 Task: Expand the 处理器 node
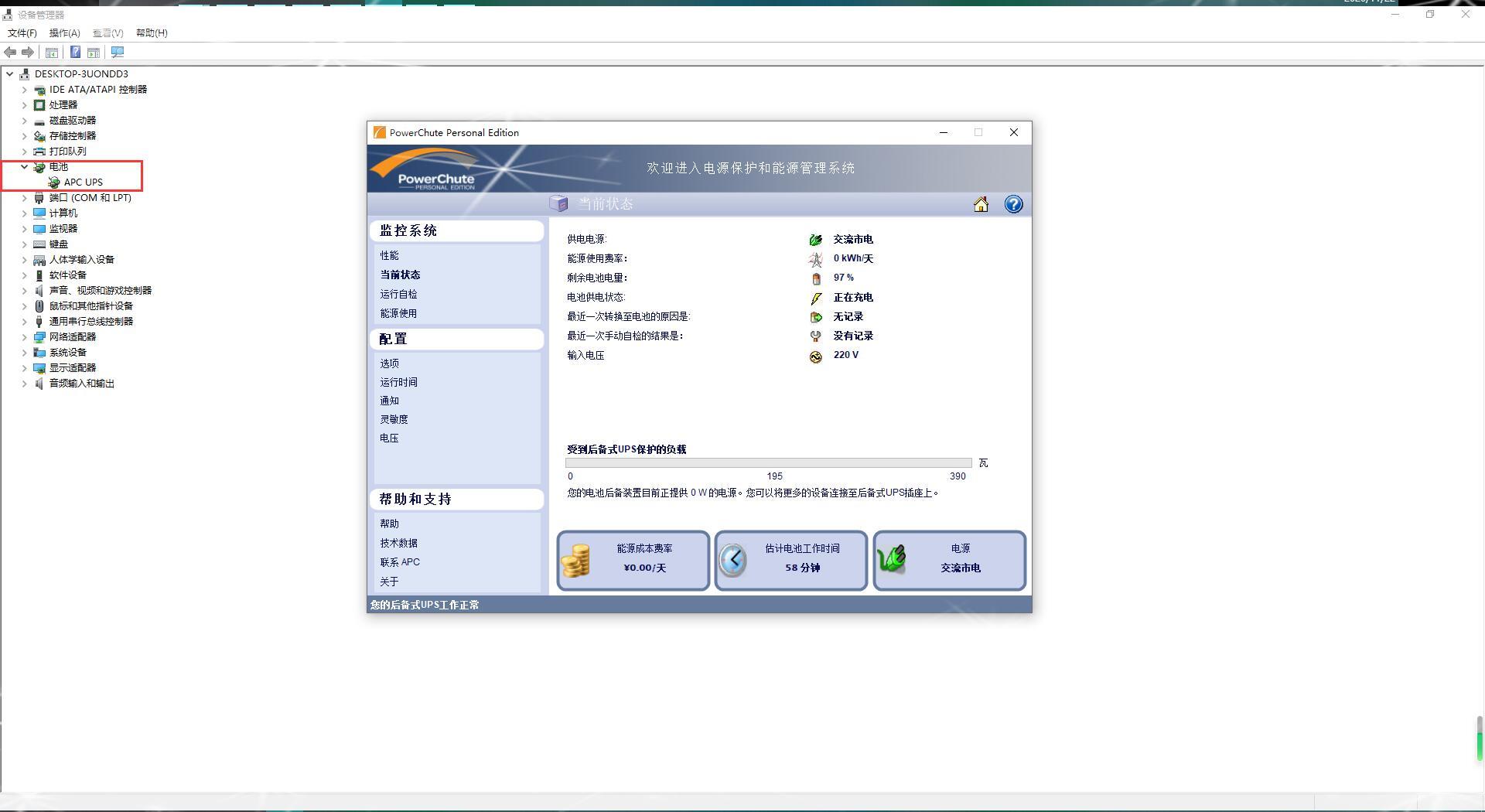click(x=24, y=104)
